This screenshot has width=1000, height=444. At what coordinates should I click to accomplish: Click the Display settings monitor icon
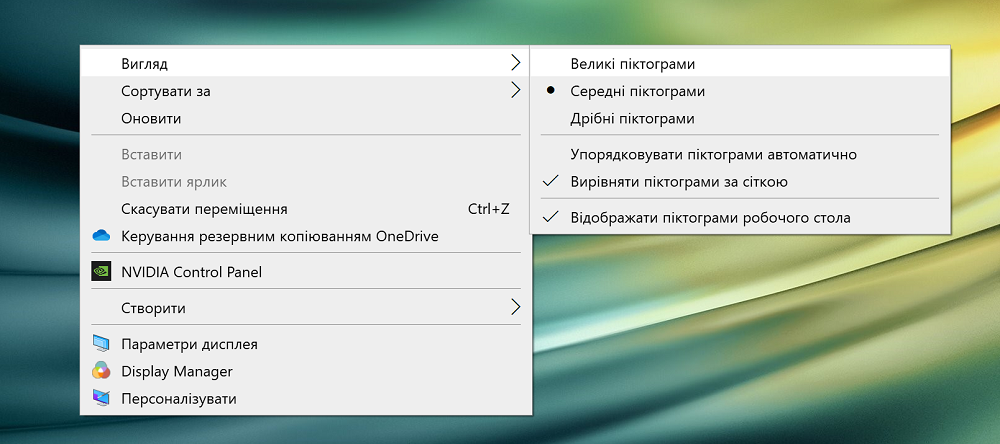click(100, 344)
